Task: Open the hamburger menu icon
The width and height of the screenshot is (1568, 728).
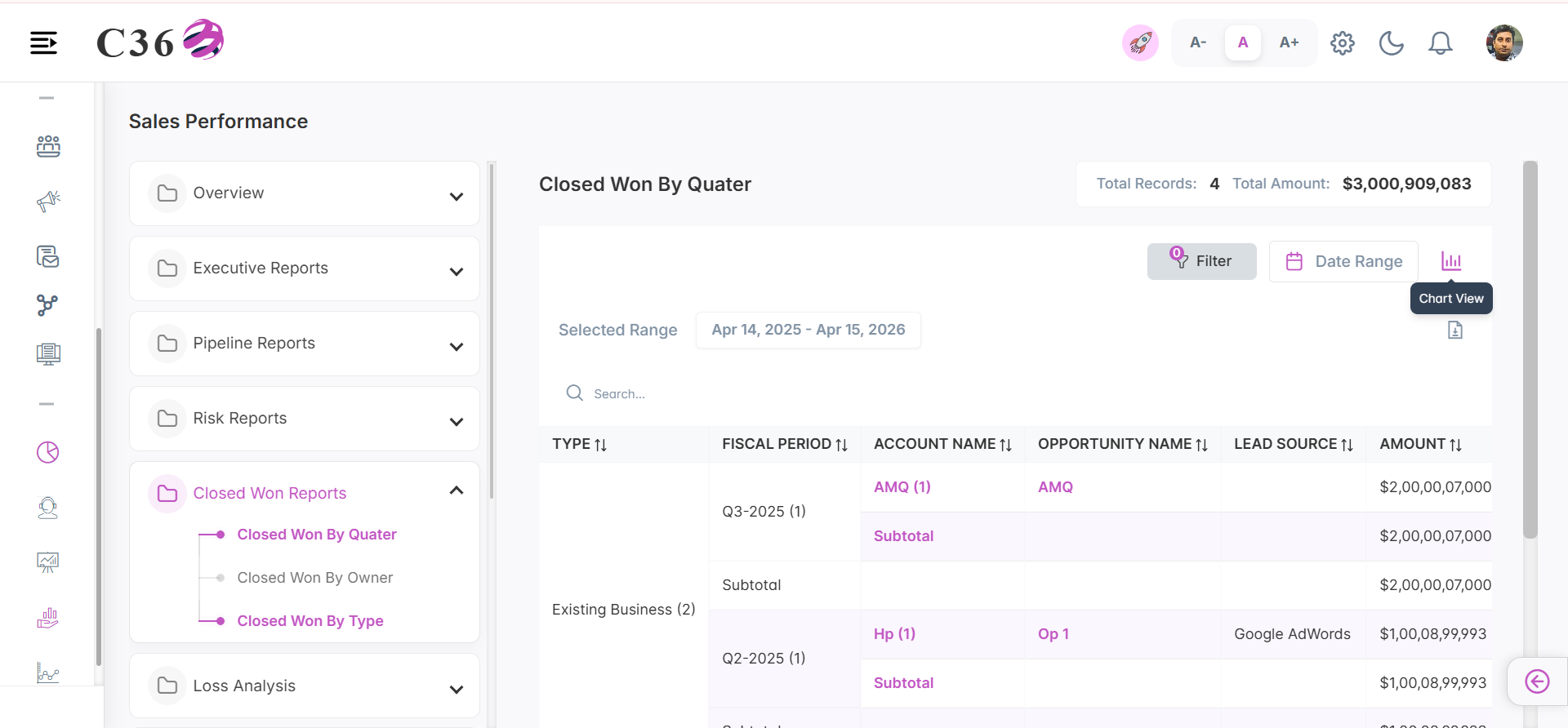Action: pos(43,42)
